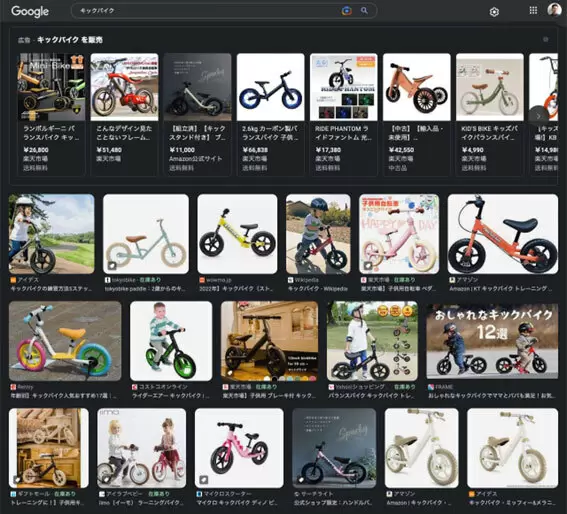The image size is (567, 514).
Task: Open the Wikipedia boy on red bike image
Action: coord(318,234)
